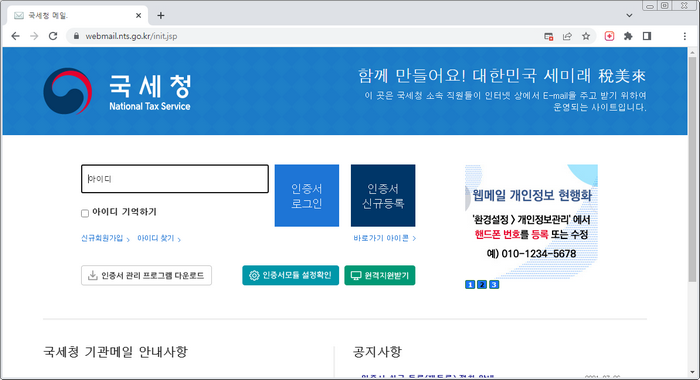Check the 아이디 기억하기 checkbox
700x380 pixels.
85,213
